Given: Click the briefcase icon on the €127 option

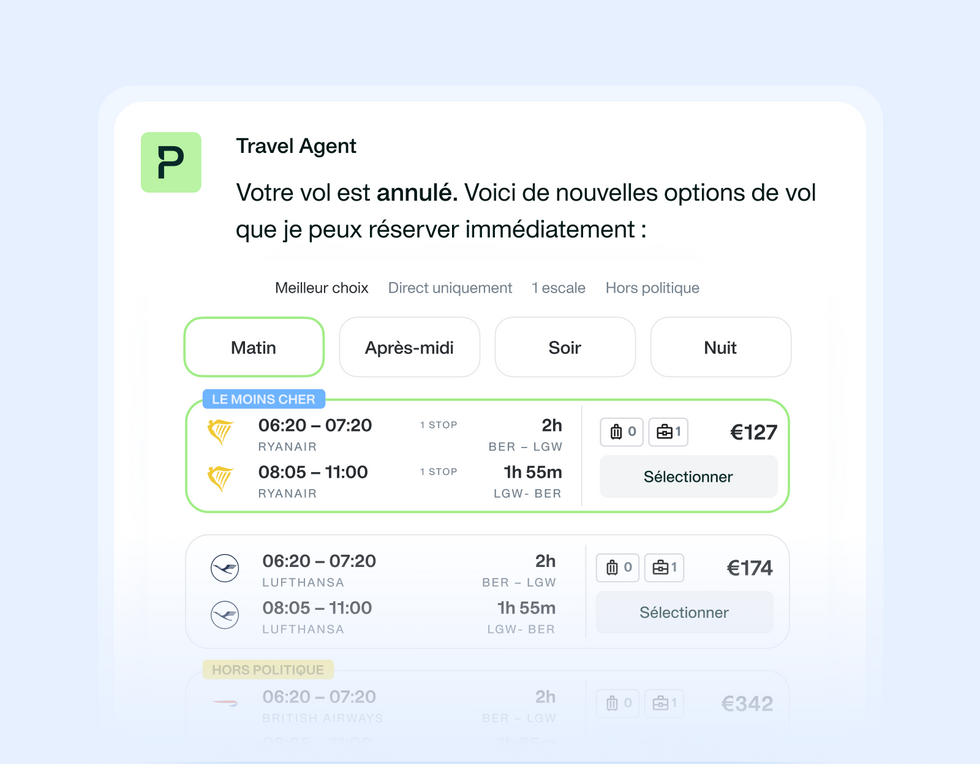Looking at the screenshot, I should pyautogui.click(x=668, y=431).
